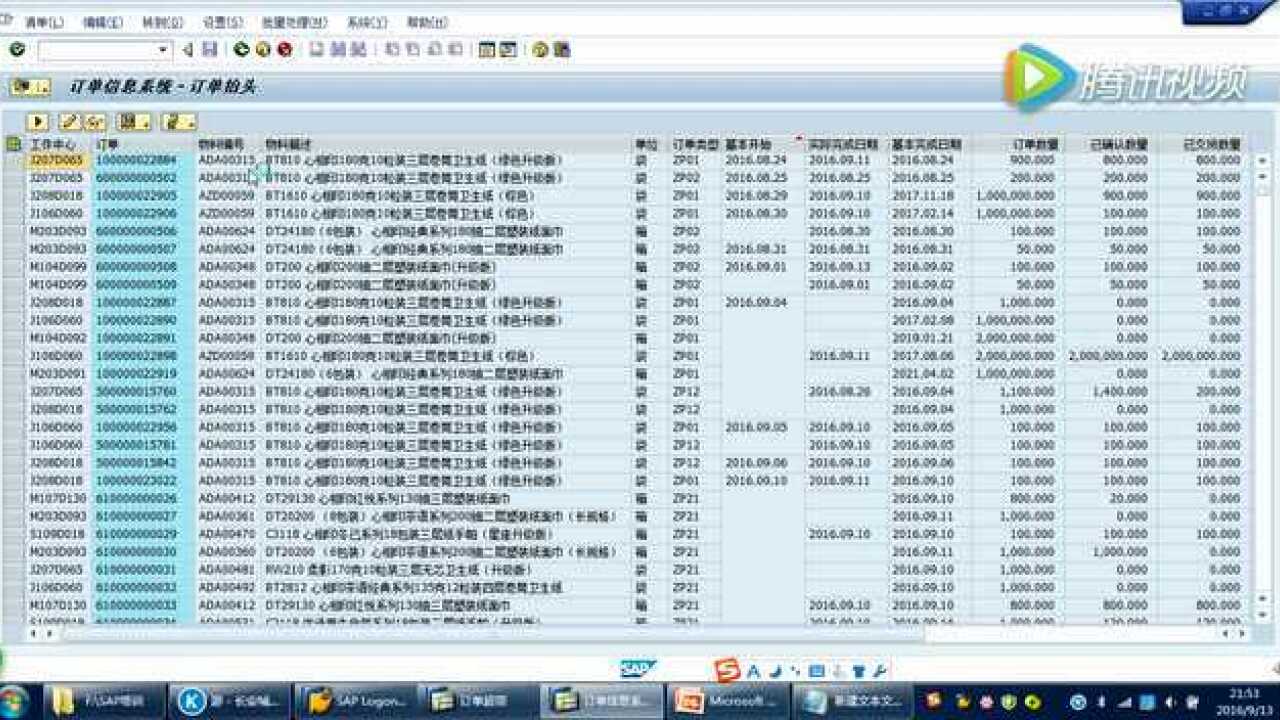Image resolution: width=1280 pixels, height=720 pixels.
Task: Open the 转到(G) menu
Action: [x=163, y=22]
